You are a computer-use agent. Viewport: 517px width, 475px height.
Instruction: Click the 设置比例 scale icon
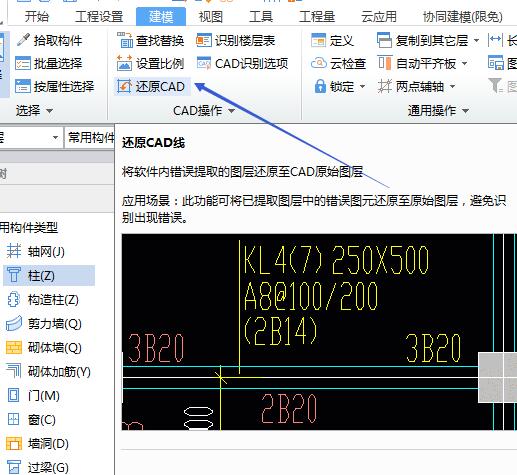[x=124, y=63]
